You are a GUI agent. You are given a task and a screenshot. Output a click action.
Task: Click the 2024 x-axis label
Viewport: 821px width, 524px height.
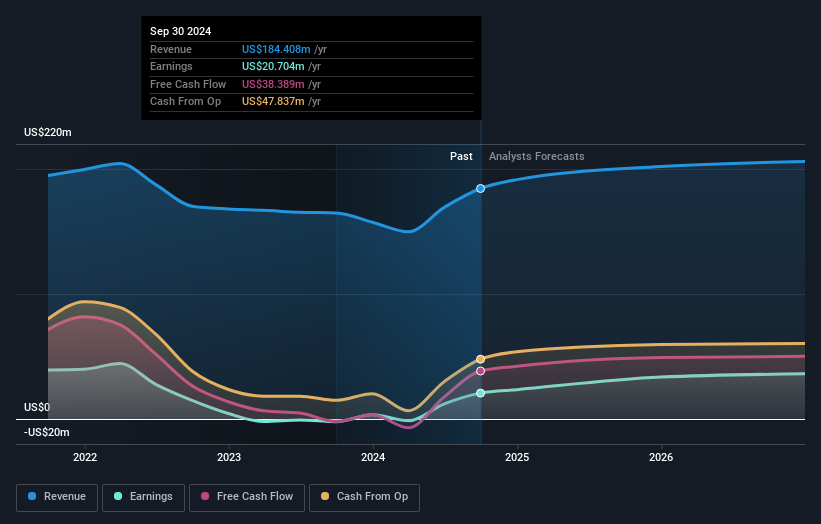click(x=373, y=457)
